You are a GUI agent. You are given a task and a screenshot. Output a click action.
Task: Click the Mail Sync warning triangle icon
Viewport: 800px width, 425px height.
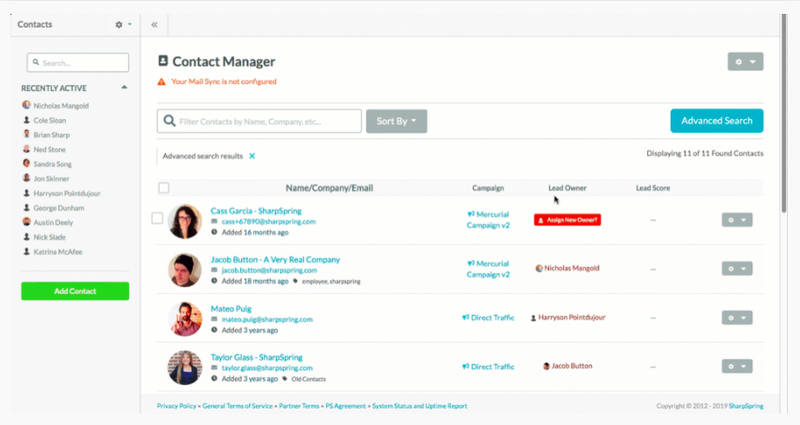162,82
